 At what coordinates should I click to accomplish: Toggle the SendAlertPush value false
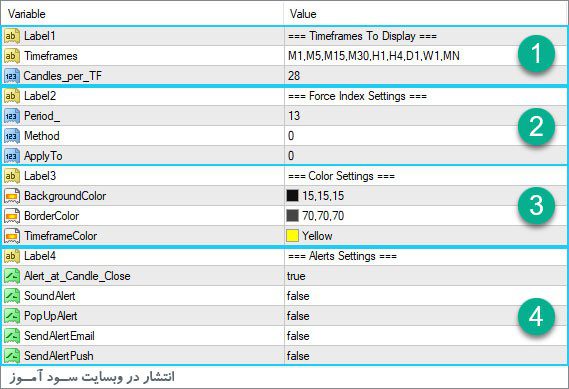point(298,356)
